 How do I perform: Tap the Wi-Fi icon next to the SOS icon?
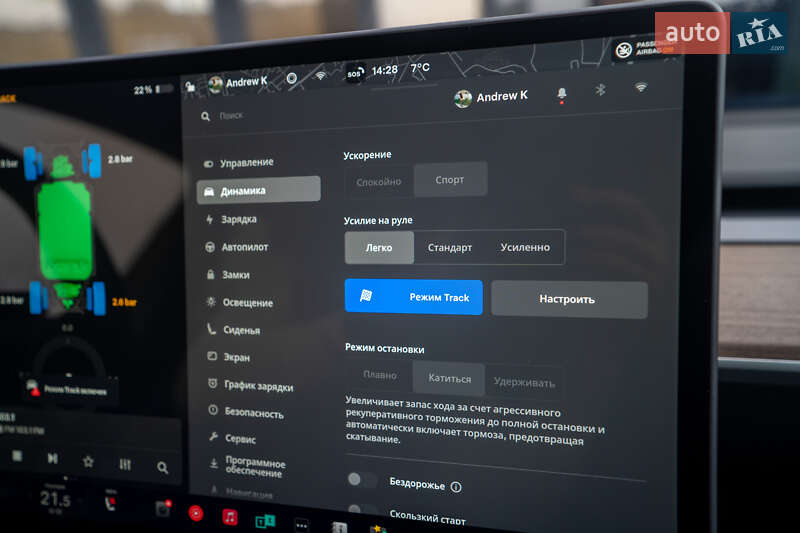pos(320,75)
